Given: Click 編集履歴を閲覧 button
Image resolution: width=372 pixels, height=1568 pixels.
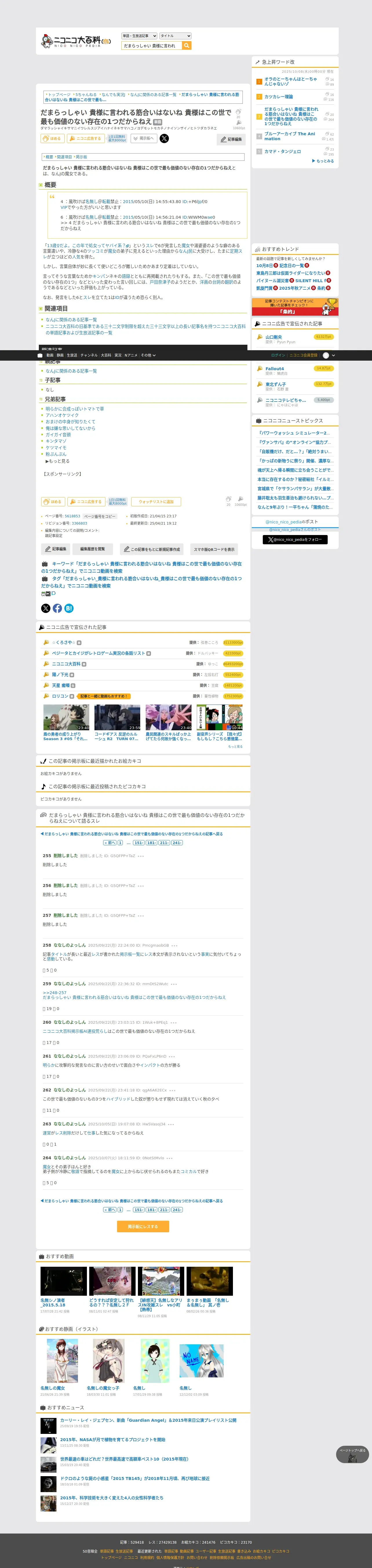Looking at the screenshot, I should coord(92,549).
